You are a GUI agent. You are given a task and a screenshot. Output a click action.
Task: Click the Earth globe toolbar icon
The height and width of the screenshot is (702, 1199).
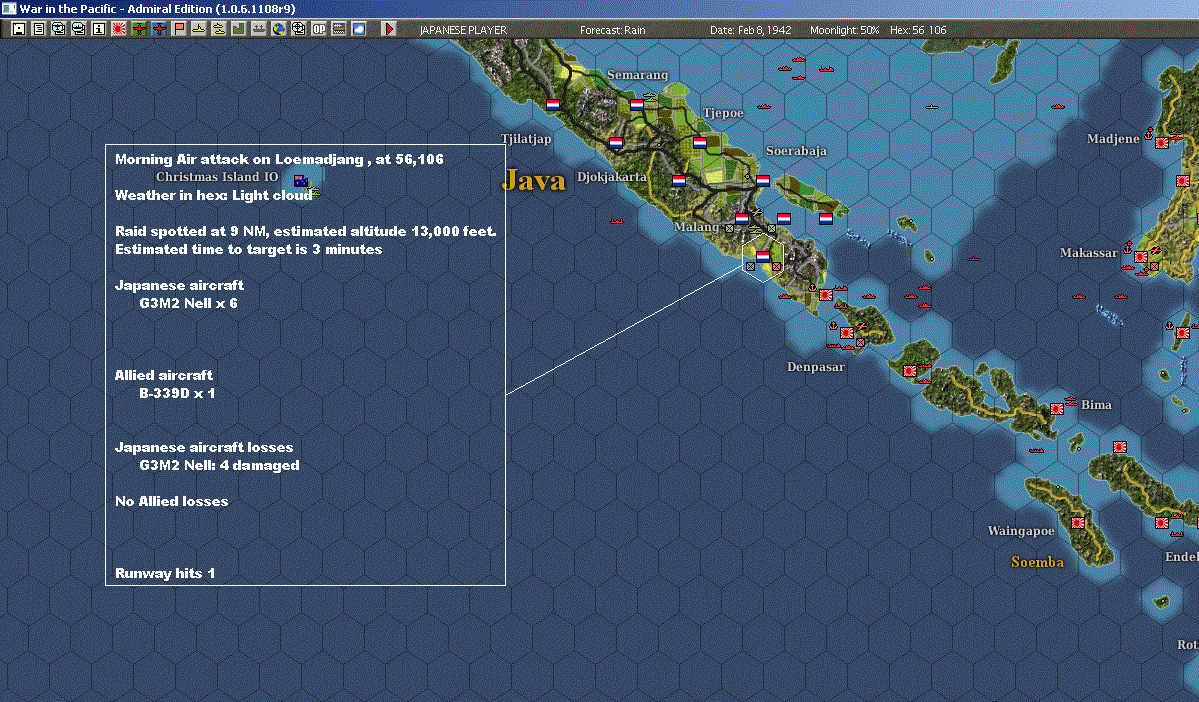278,29
